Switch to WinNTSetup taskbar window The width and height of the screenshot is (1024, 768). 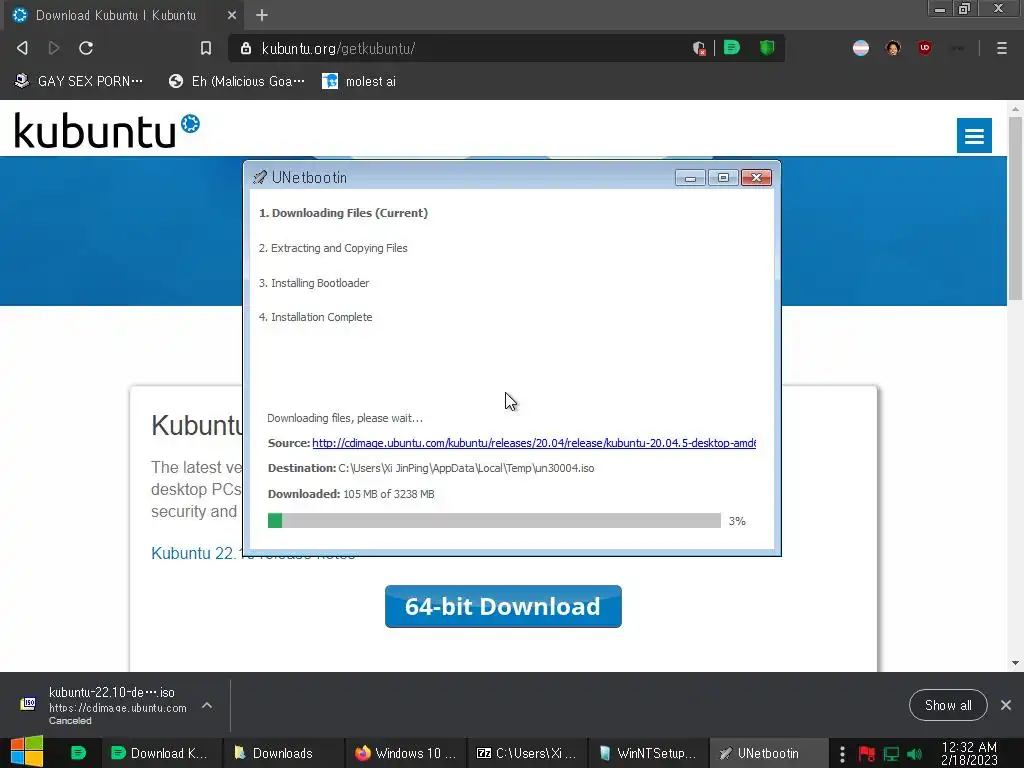pos(648,753)
